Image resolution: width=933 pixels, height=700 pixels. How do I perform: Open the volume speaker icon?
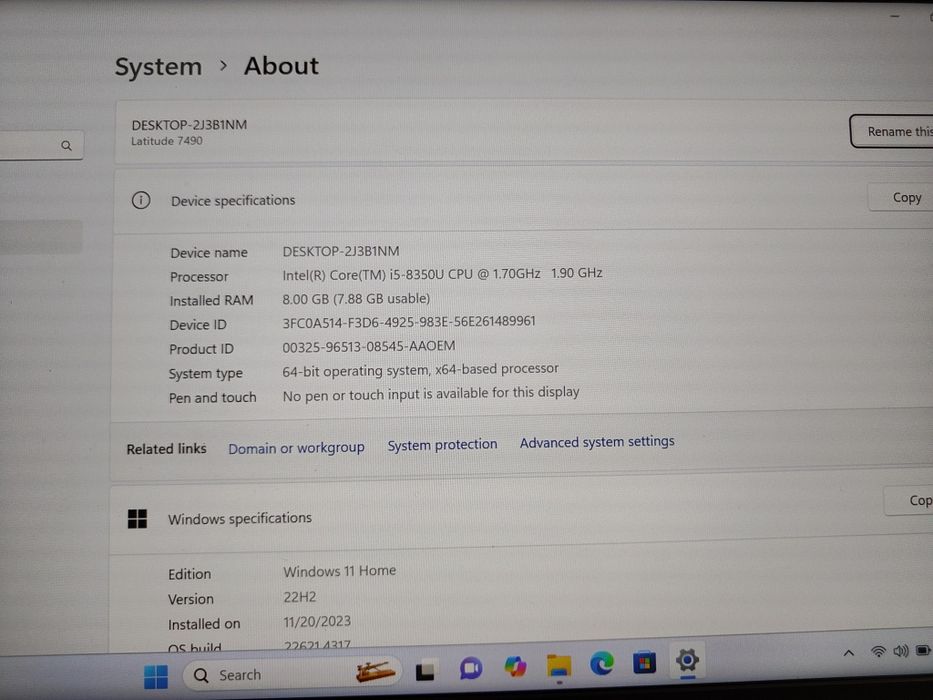coord(900,651)
